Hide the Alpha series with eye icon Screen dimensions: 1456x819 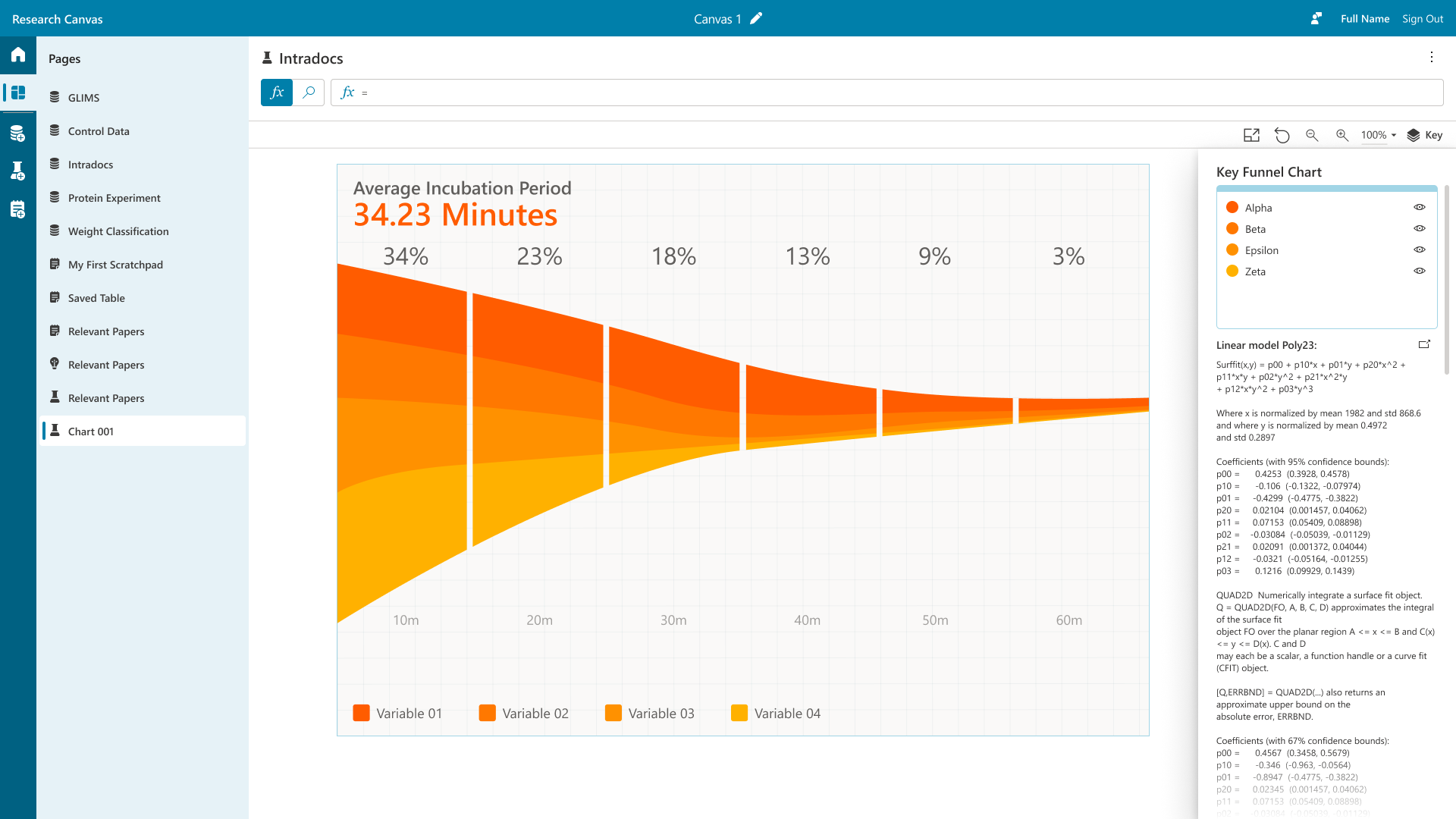[1420, 208]
